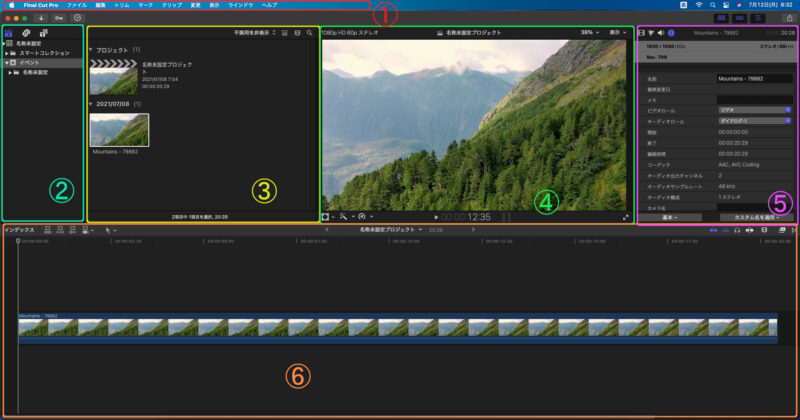Open the info inspector icon

coord(671,33)
